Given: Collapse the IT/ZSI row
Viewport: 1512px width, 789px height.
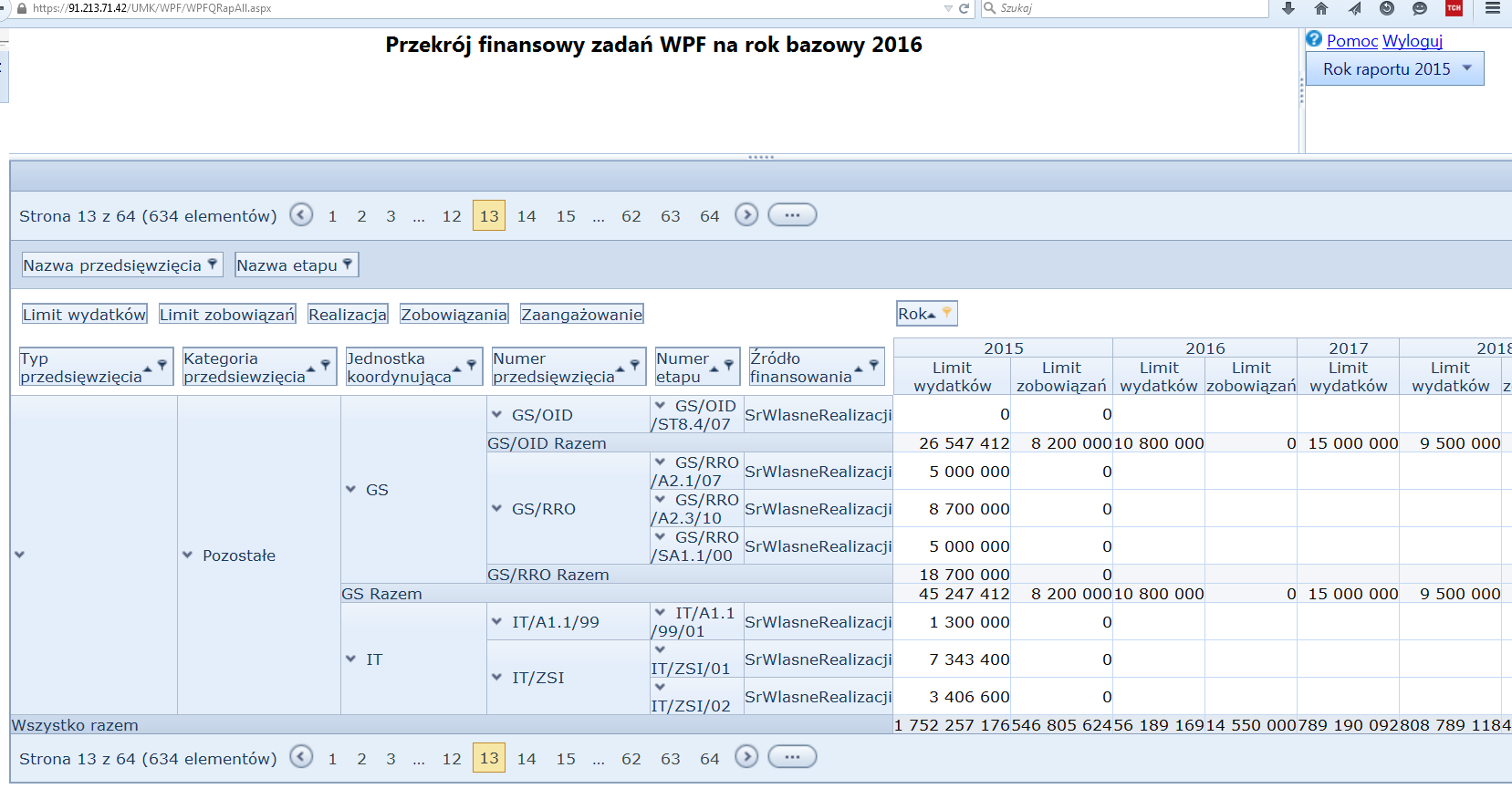Looking at the screenshot, I should [x=496, y=677].
